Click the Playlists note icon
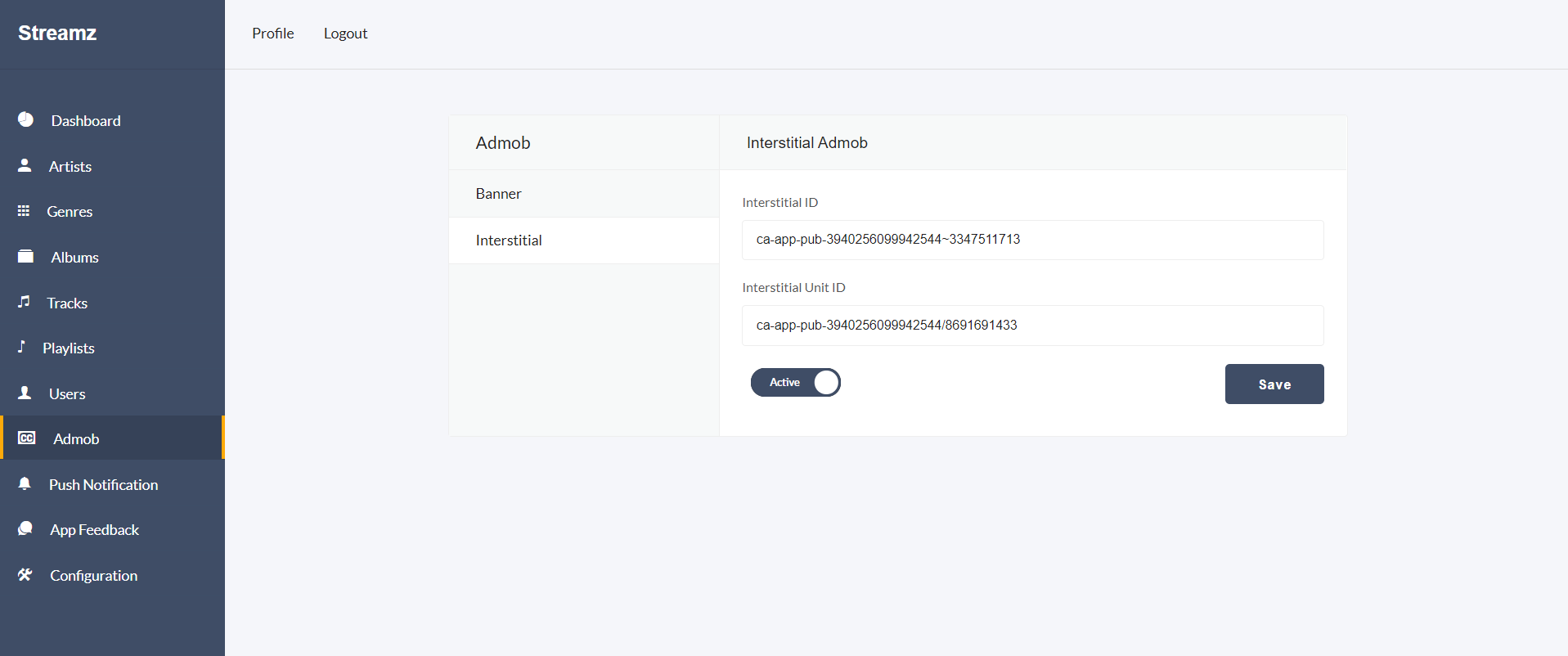Viewport: 1568px width, 656px height. click(x=22, y=347)
